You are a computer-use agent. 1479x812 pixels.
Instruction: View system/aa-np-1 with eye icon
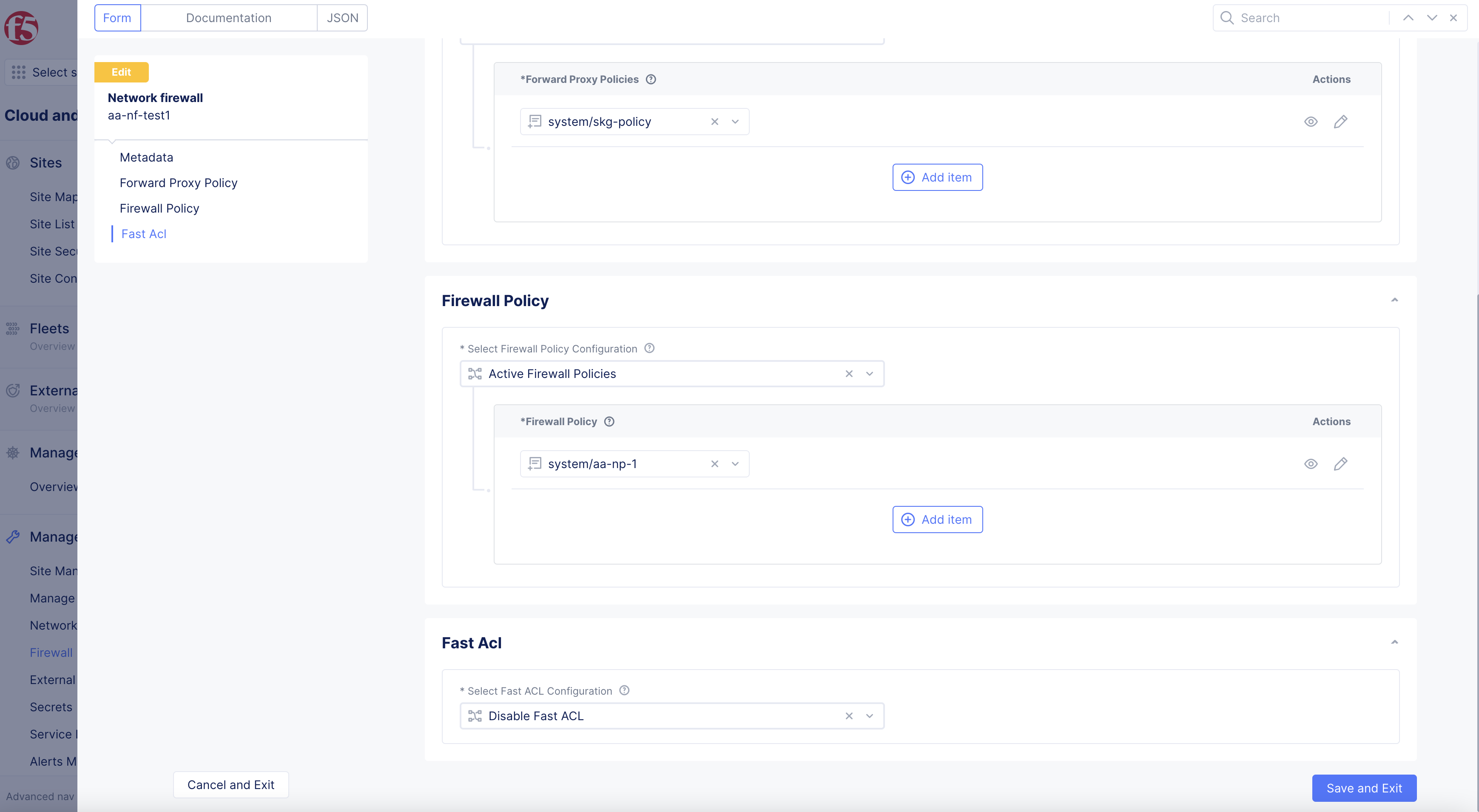(x=1310, y=464)
